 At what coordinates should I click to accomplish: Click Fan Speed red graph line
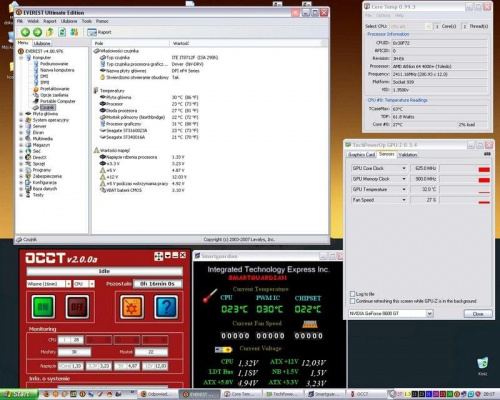tap(484, 202)
